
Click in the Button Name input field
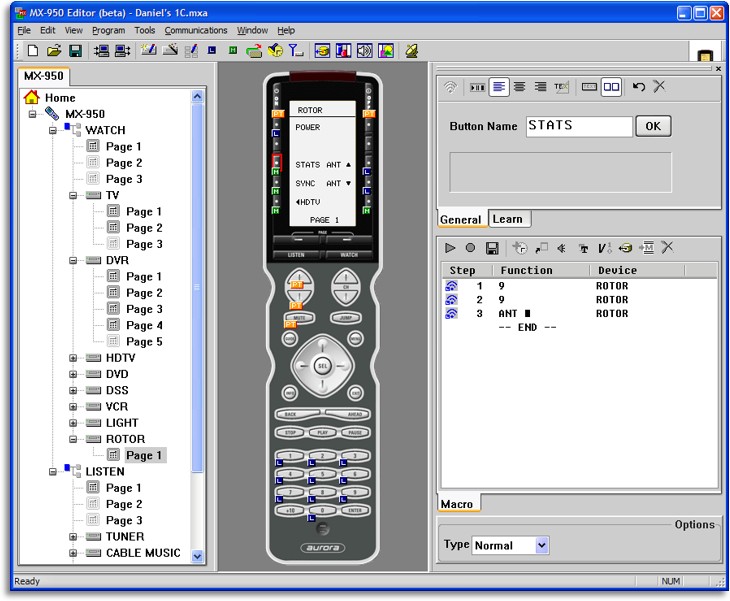[x=579, y=126]
